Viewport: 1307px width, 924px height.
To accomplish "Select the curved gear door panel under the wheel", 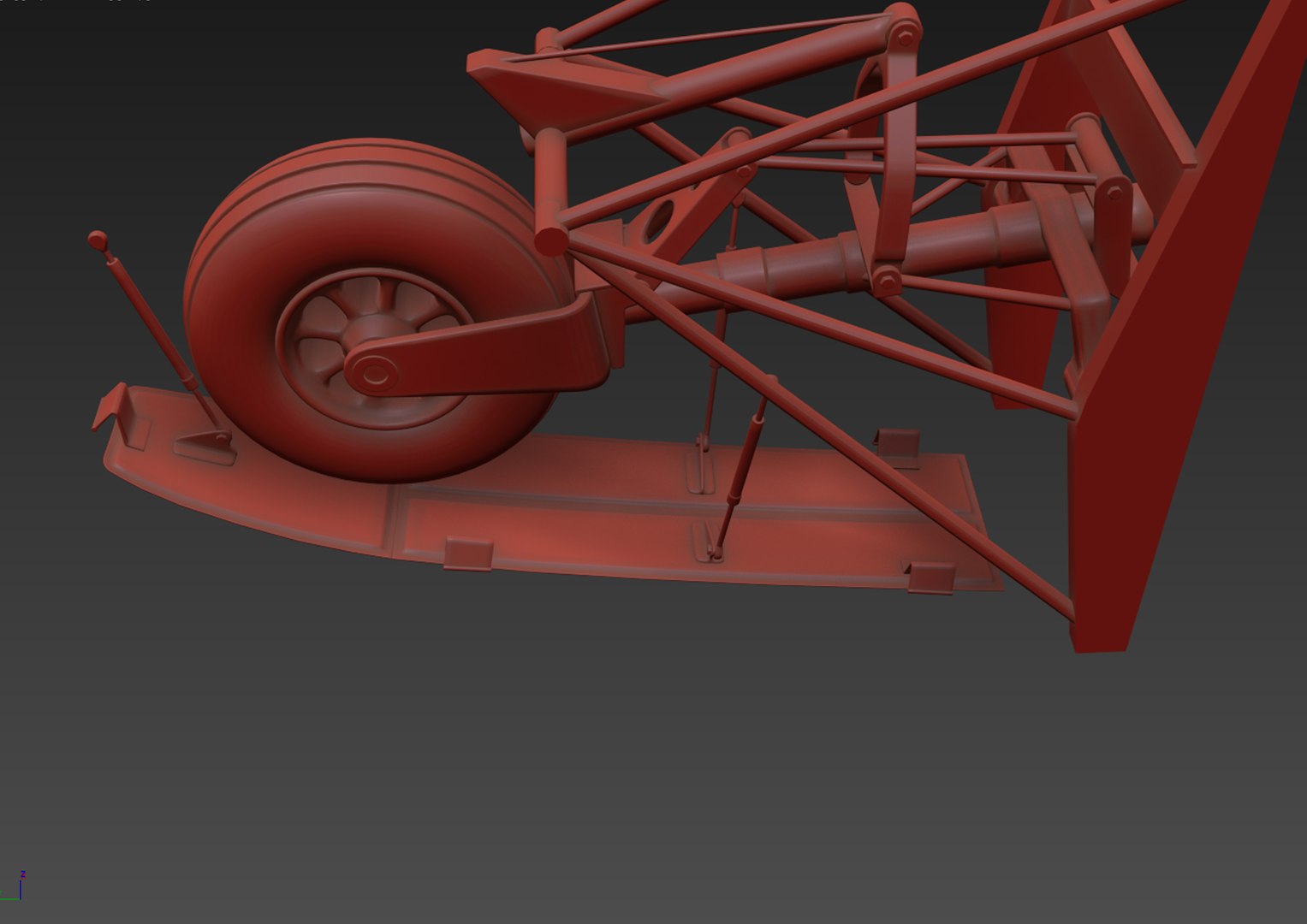I will [x=548, y=513].
